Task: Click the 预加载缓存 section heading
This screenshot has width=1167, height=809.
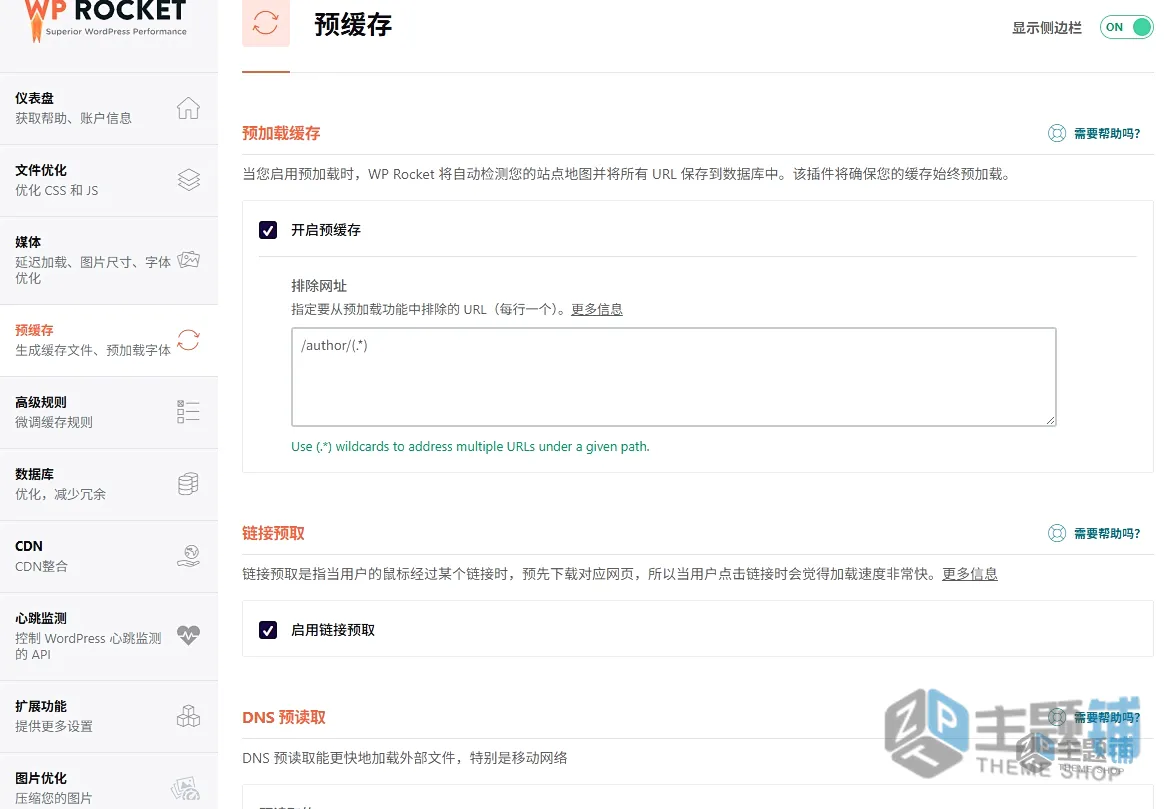Action: pyautogui.click(x=281, y=133)
